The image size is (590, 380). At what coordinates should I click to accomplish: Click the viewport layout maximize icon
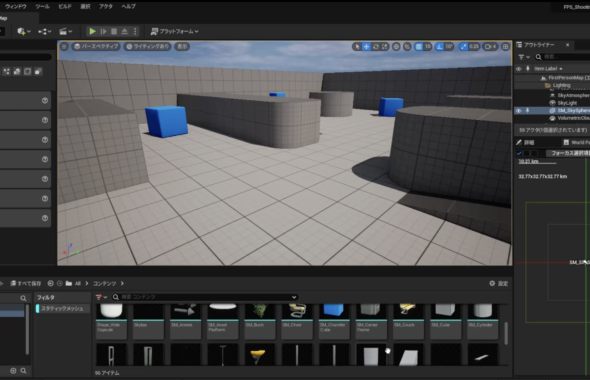505,47
